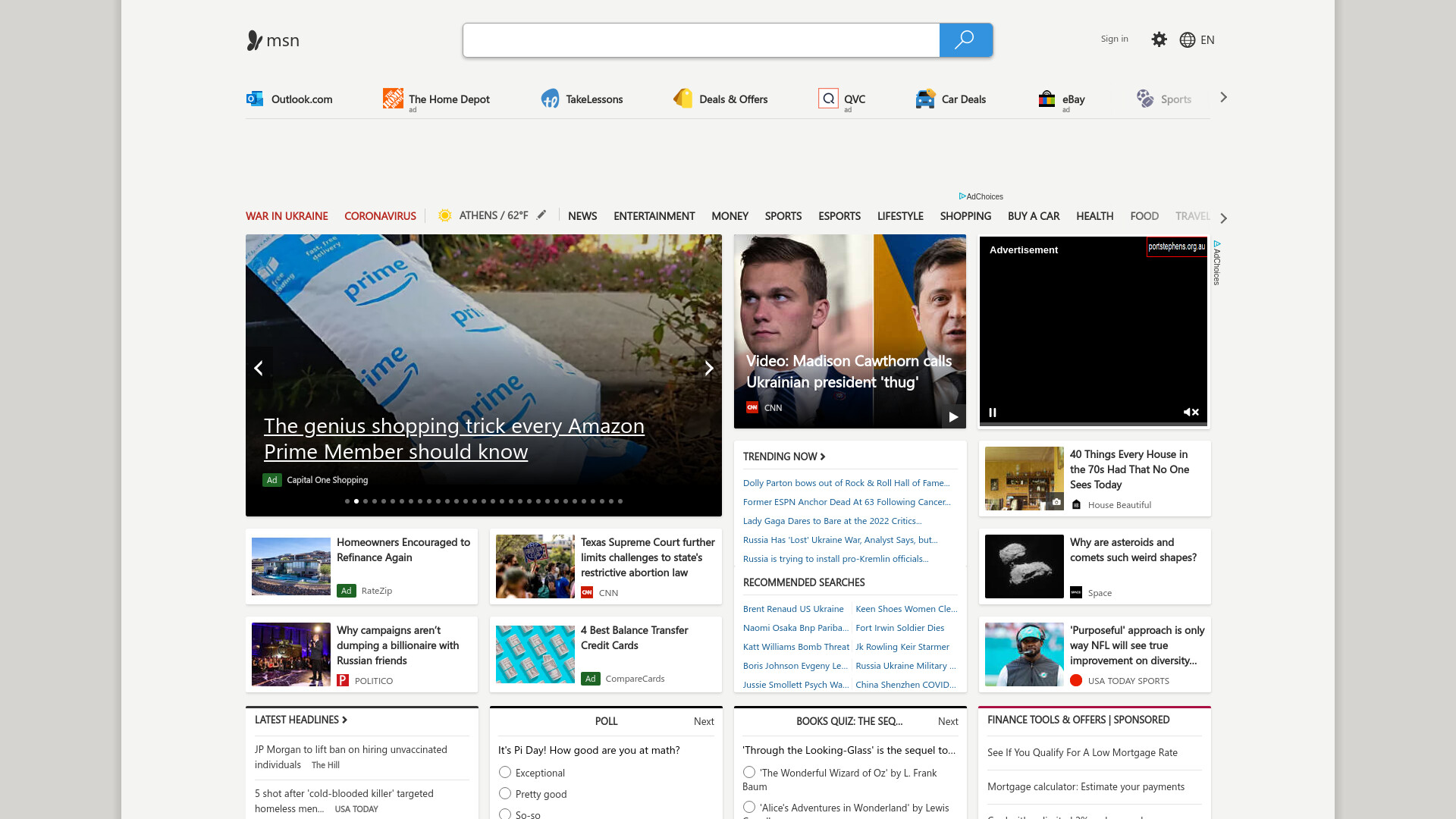
Task: Open Dolly Parton trending story
Action: pos(846,483)
